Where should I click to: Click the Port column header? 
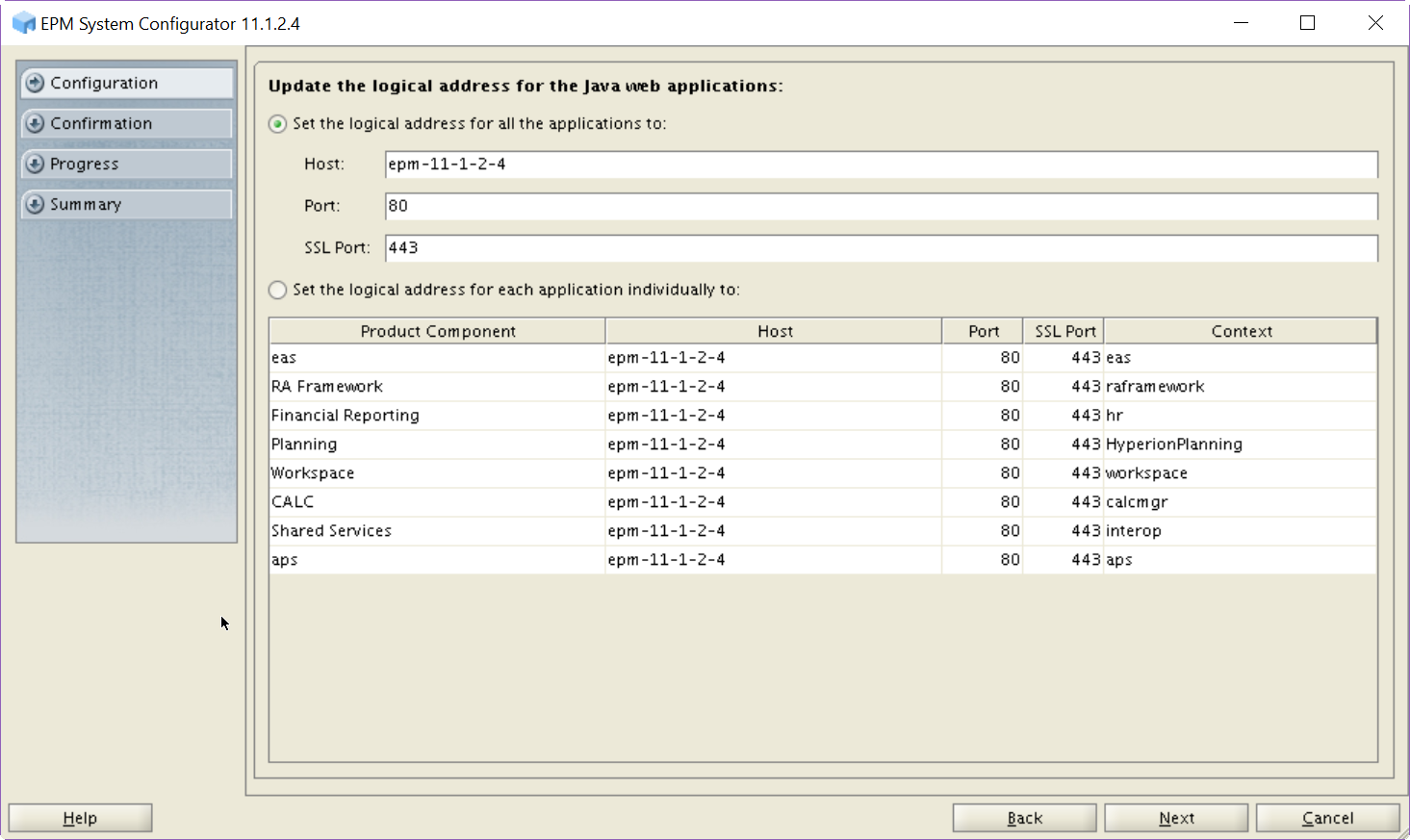pos(983,331)
